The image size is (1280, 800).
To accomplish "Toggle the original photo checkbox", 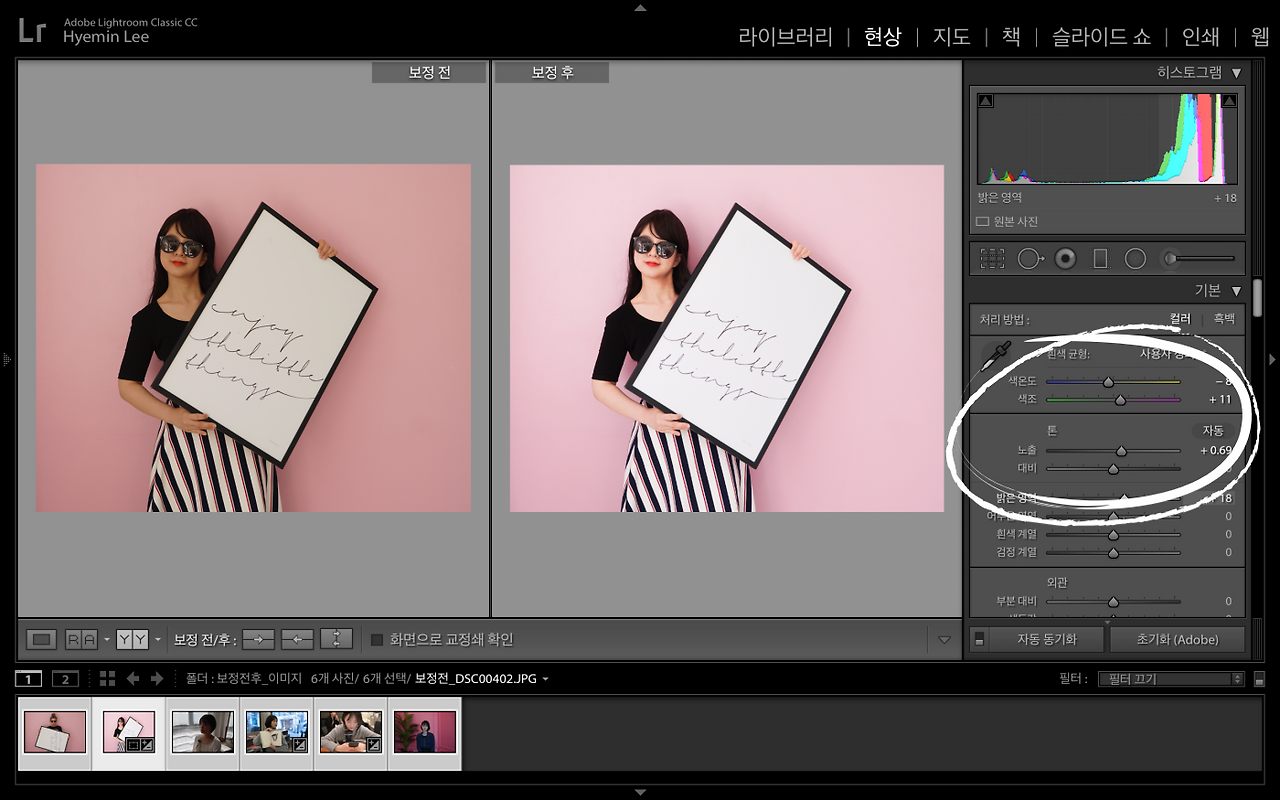I will tap(982, 221).
